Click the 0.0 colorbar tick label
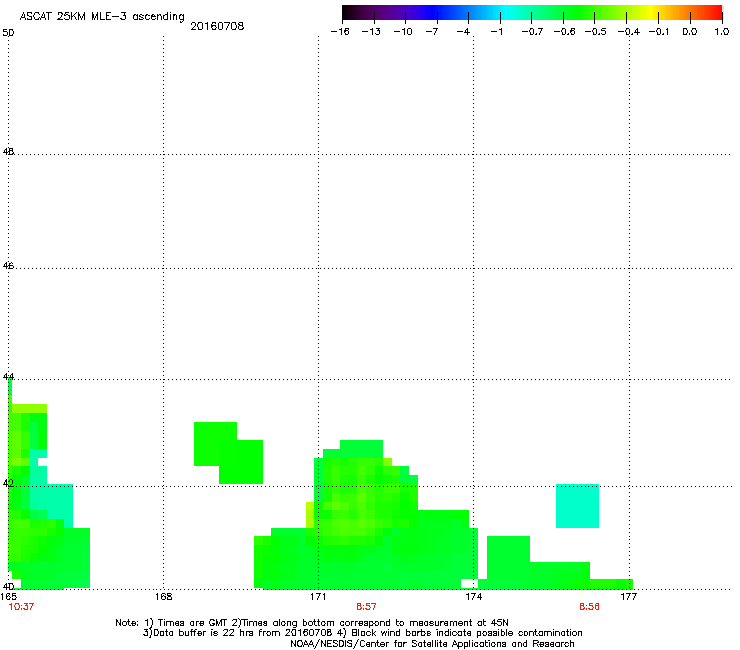The height and width of the screenshot is (650, 740). tap(690, 32)
